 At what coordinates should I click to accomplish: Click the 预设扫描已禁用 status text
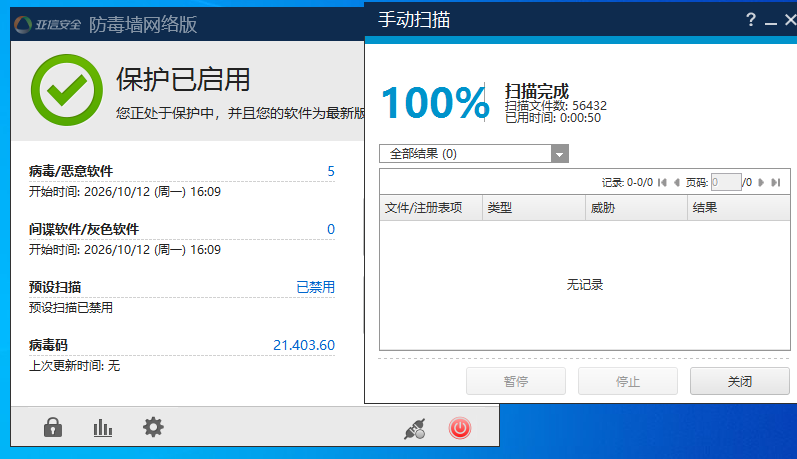(71, 308)
